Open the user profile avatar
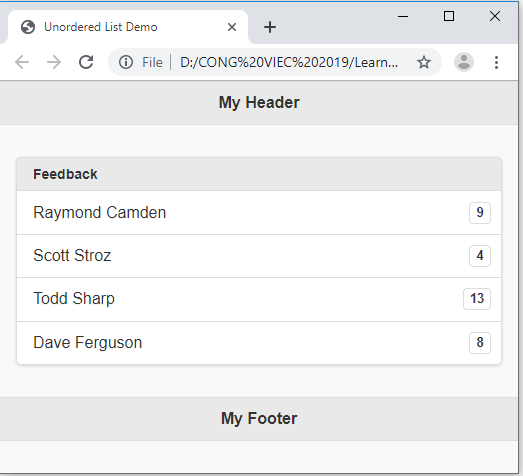The image size is (523, 476). click(x=464, y=62)
